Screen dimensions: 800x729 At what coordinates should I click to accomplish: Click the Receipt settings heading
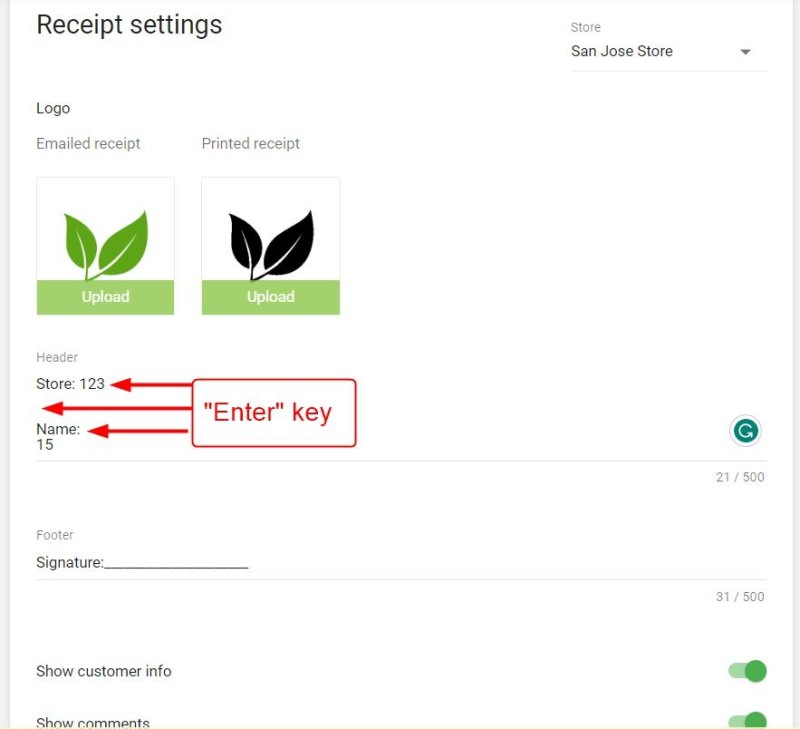tap(129, 26)
